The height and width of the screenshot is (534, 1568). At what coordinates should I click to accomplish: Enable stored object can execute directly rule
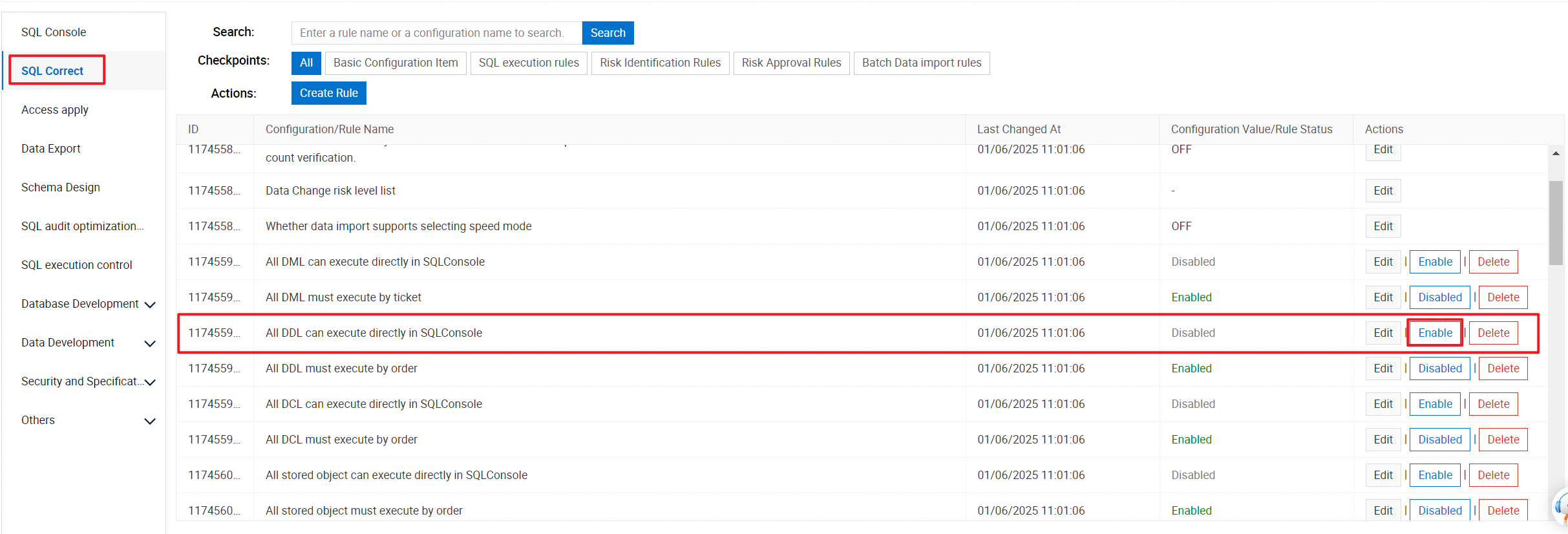pyautogui.click(x=1435, y=475)
